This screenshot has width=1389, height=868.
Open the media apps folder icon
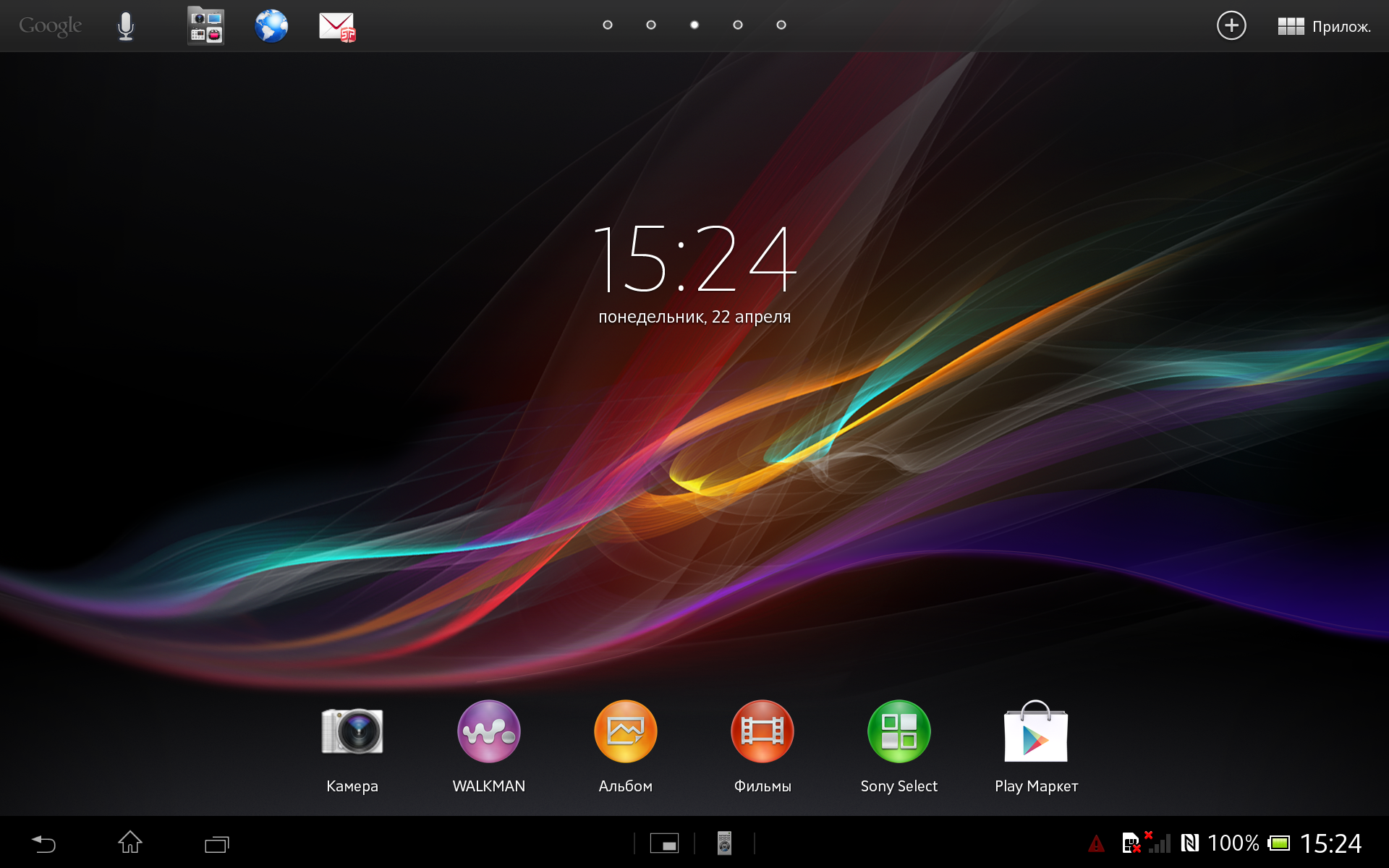(x=205, y=26)
